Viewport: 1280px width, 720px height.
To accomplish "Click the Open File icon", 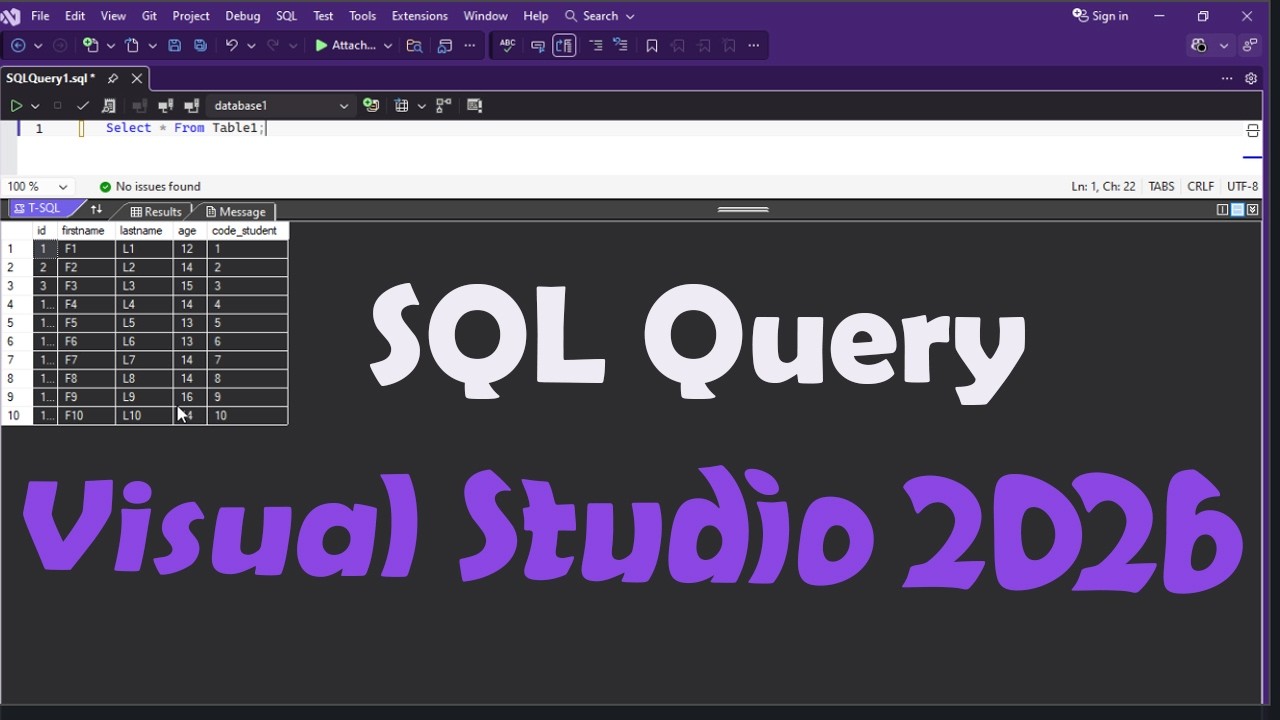I will click(x=131, y=45).
